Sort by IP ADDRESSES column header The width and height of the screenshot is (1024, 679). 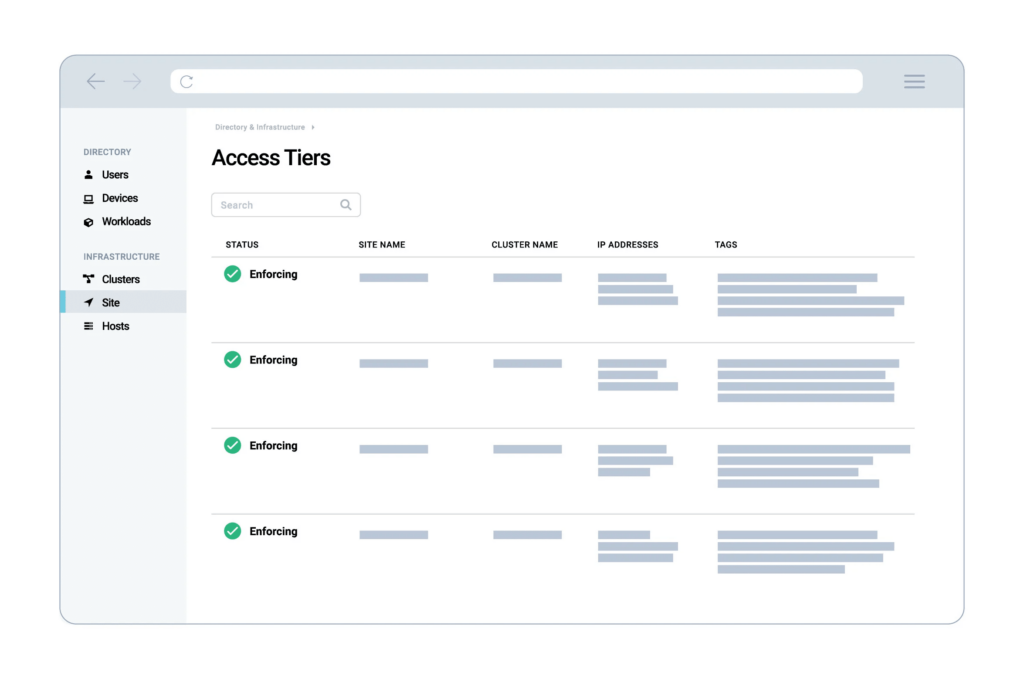628,245
